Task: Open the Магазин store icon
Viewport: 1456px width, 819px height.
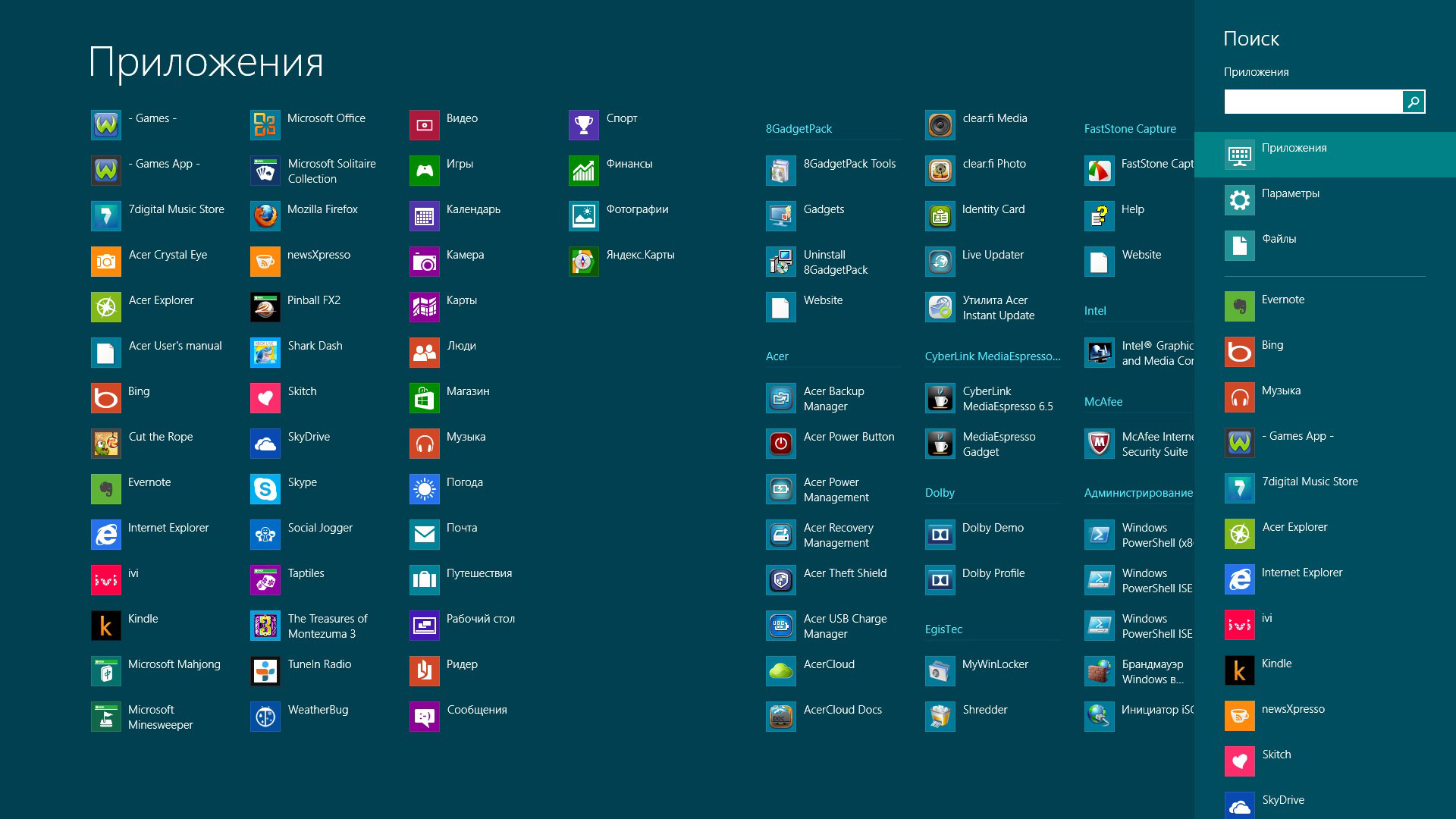Action: point(424,398)
